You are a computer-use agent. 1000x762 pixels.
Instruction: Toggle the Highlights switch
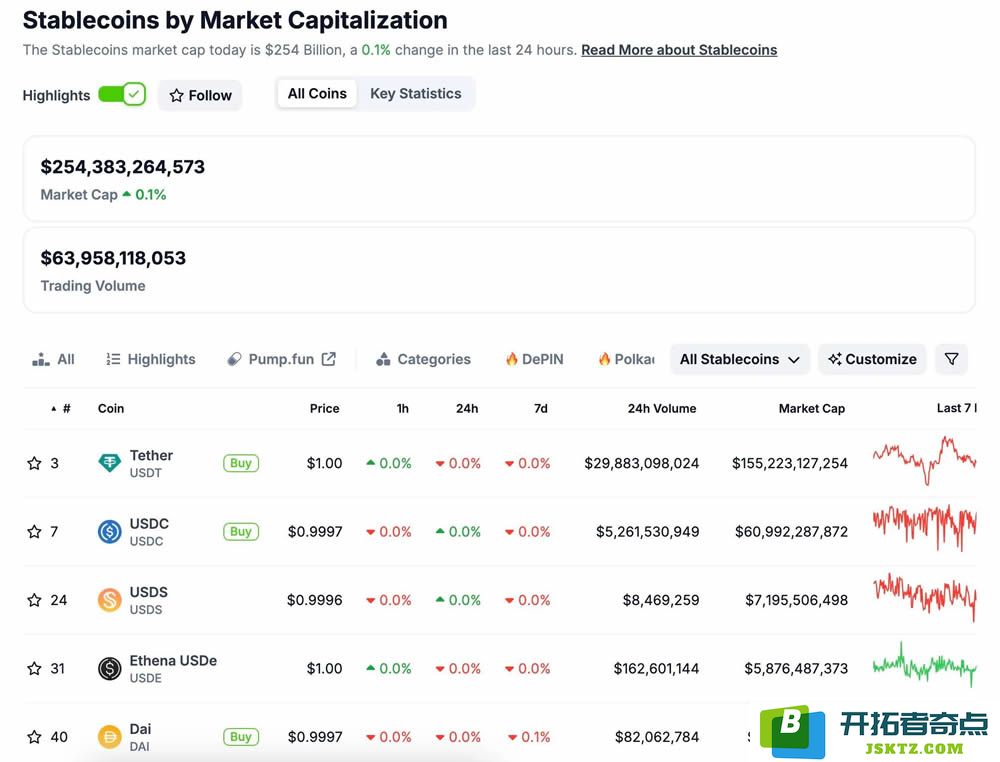[x=122, y=95]
